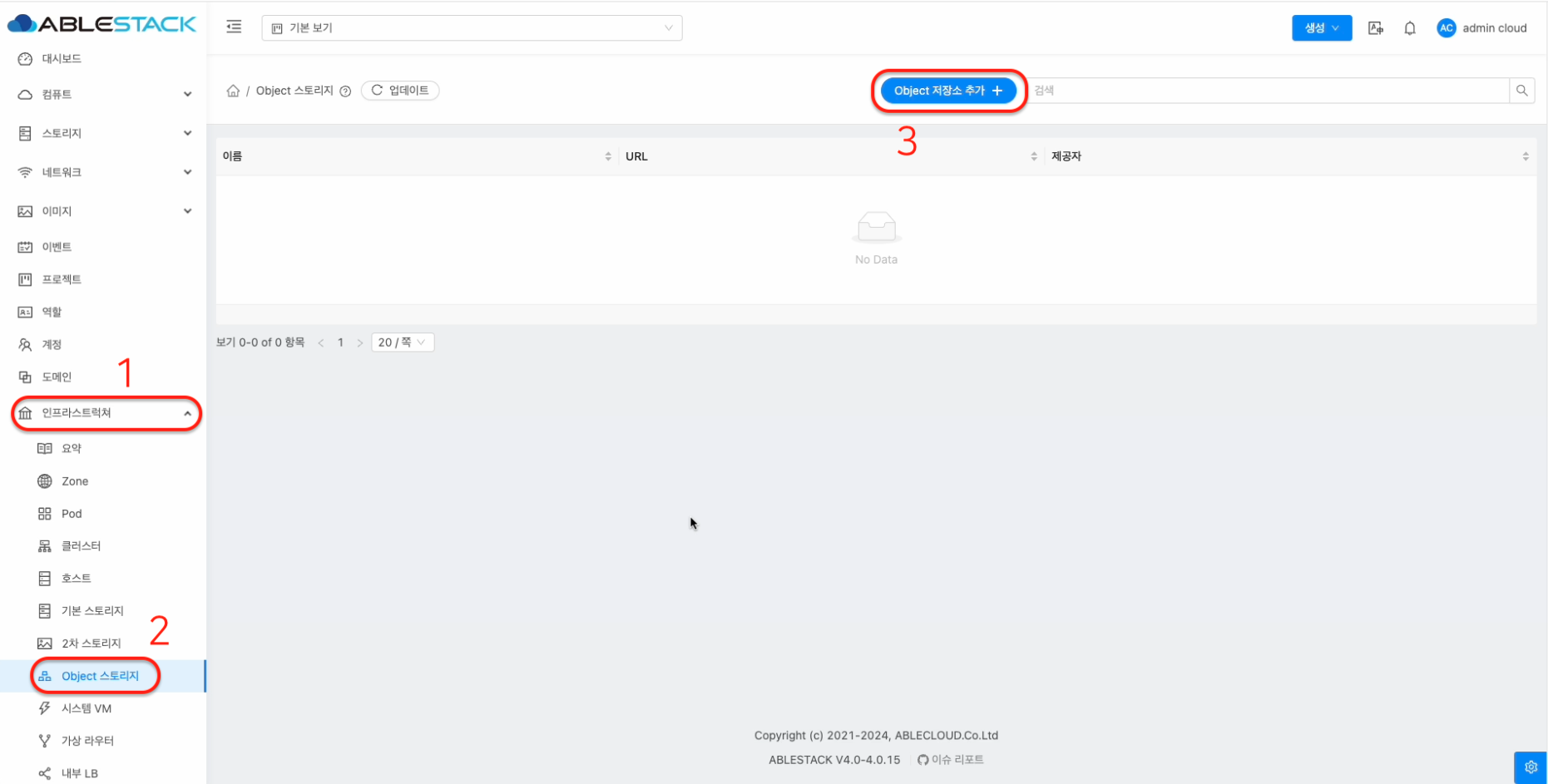The width and height of the screenshot is (1548, 784).
Task: Open the 이슈 리포트 link
Action: click(x=951, y=760)
